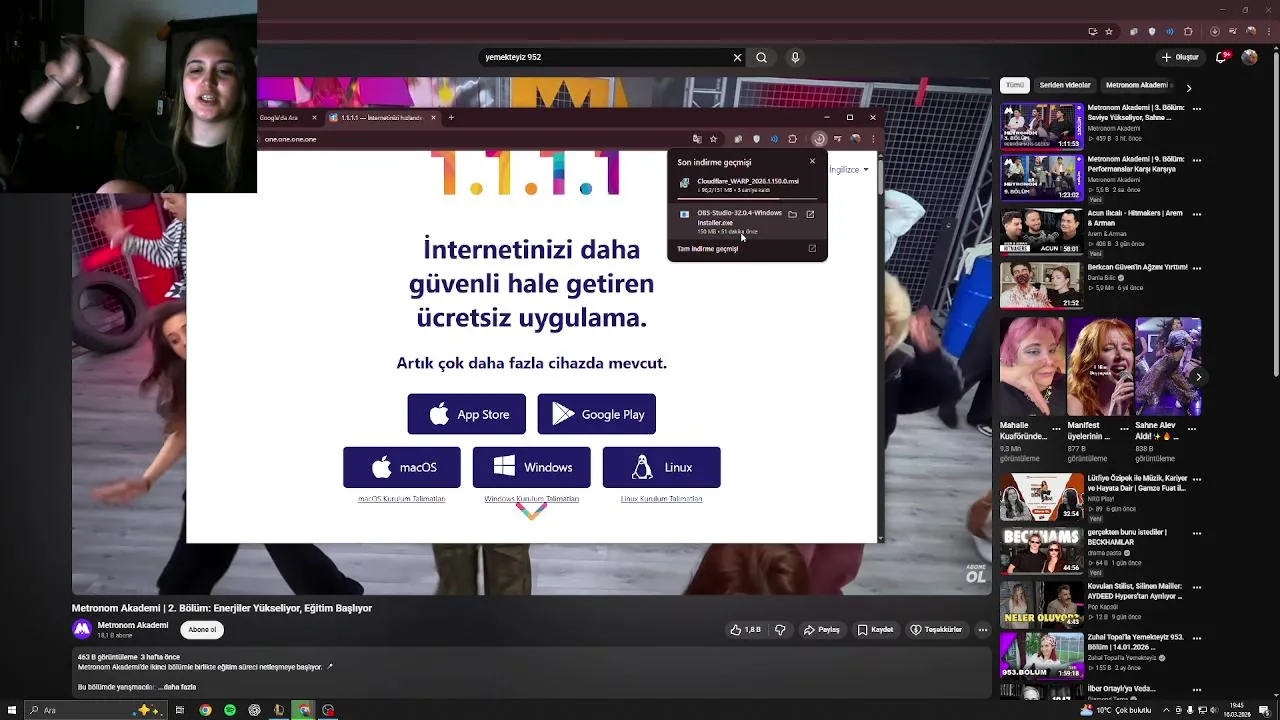The image size is (1280, 720).
Task: Click the Cloudflare_WARP msi download entry
Action: (747, 185)
